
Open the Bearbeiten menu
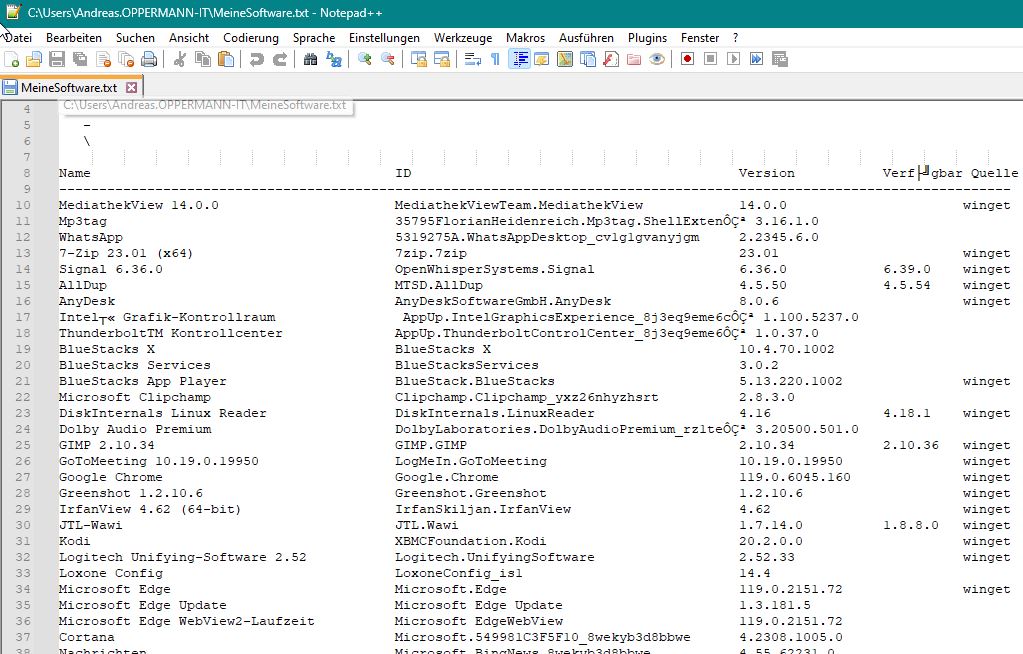tap(74, 38)
